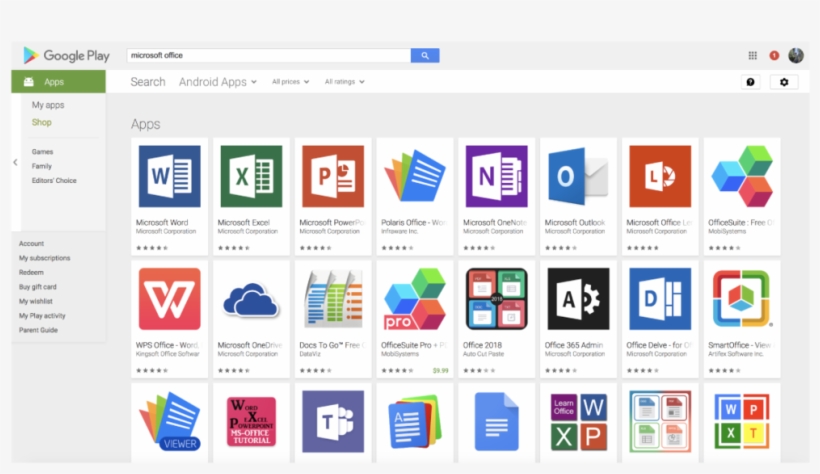Open the Editors' Choice category
This screenshot has width=820, height=474.
click(x=54, y=180)
